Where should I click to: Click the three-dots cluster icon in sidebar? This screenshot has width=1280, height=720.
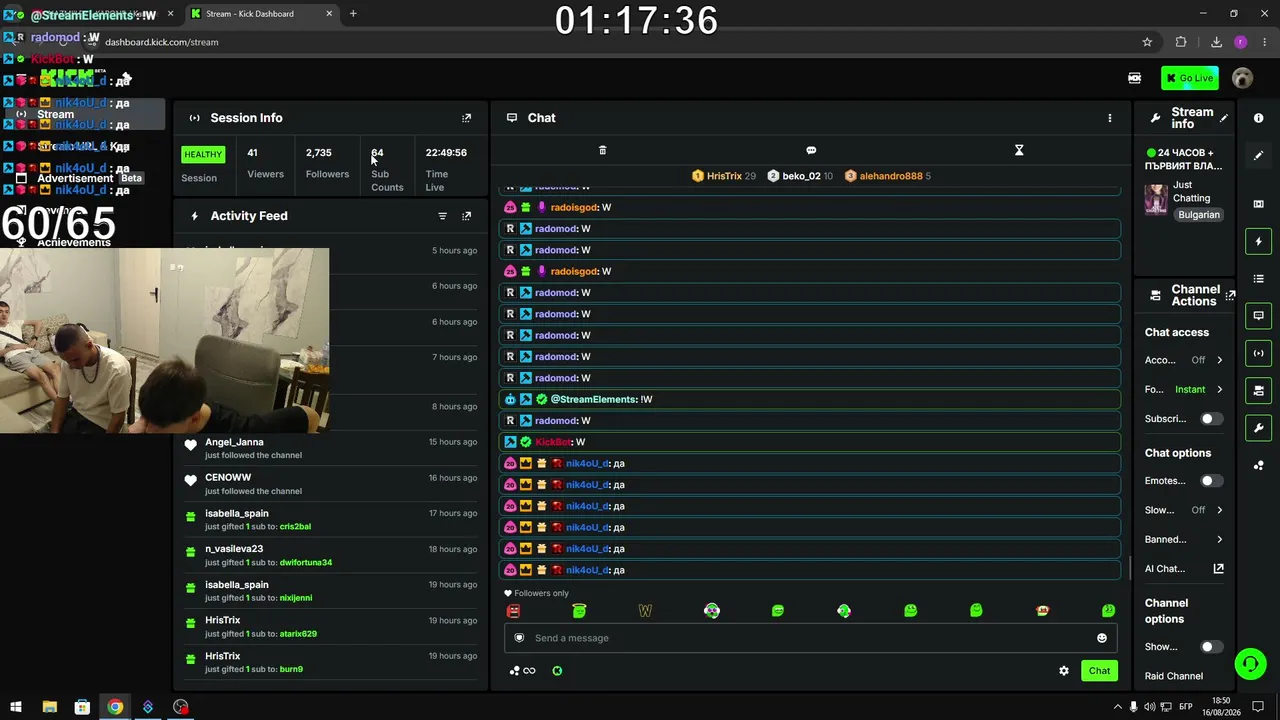click(1258, 465)
